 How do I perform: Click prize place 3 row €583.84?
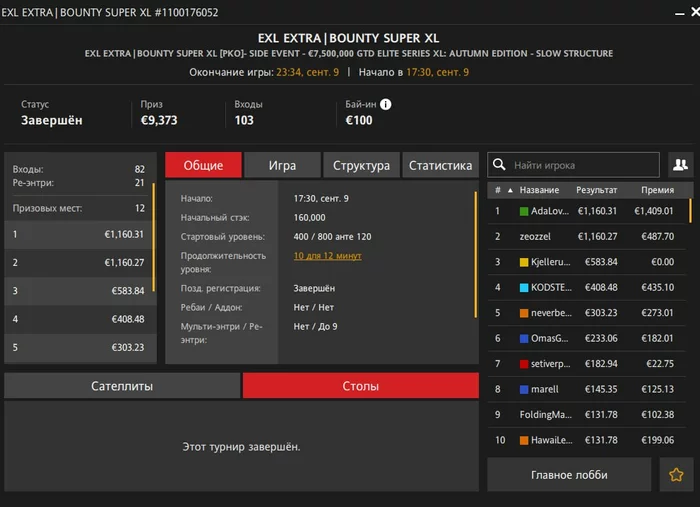[80, 291]
